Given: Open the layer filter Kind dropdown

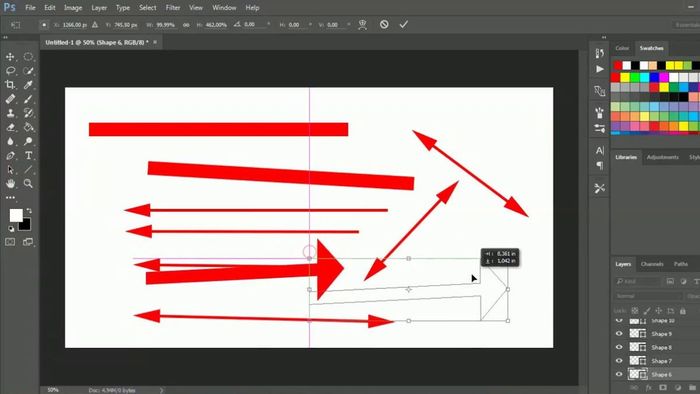Looking at the screenshot, I should (638, 281).
